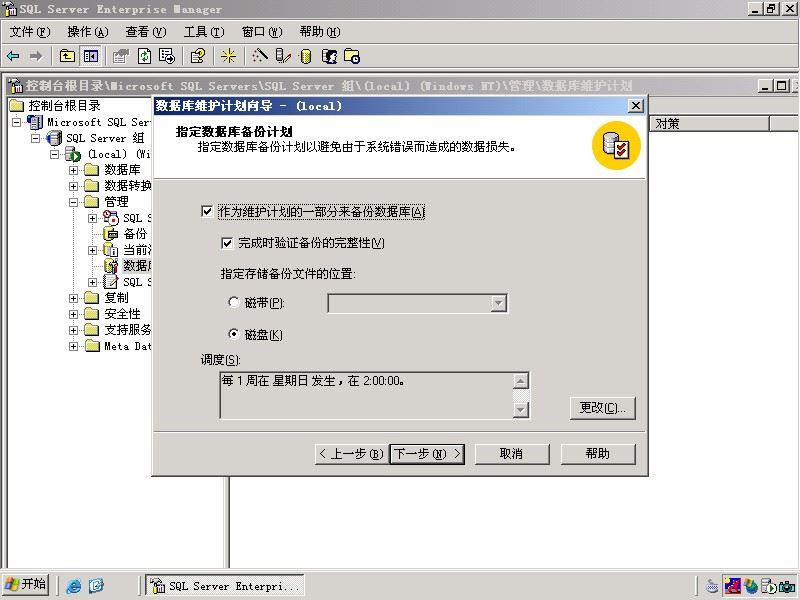Image resolution: width=800 pixels, height=600 pixels.
Task: Open Internet Explorer from quick launch
Action: tap(74, 586)
